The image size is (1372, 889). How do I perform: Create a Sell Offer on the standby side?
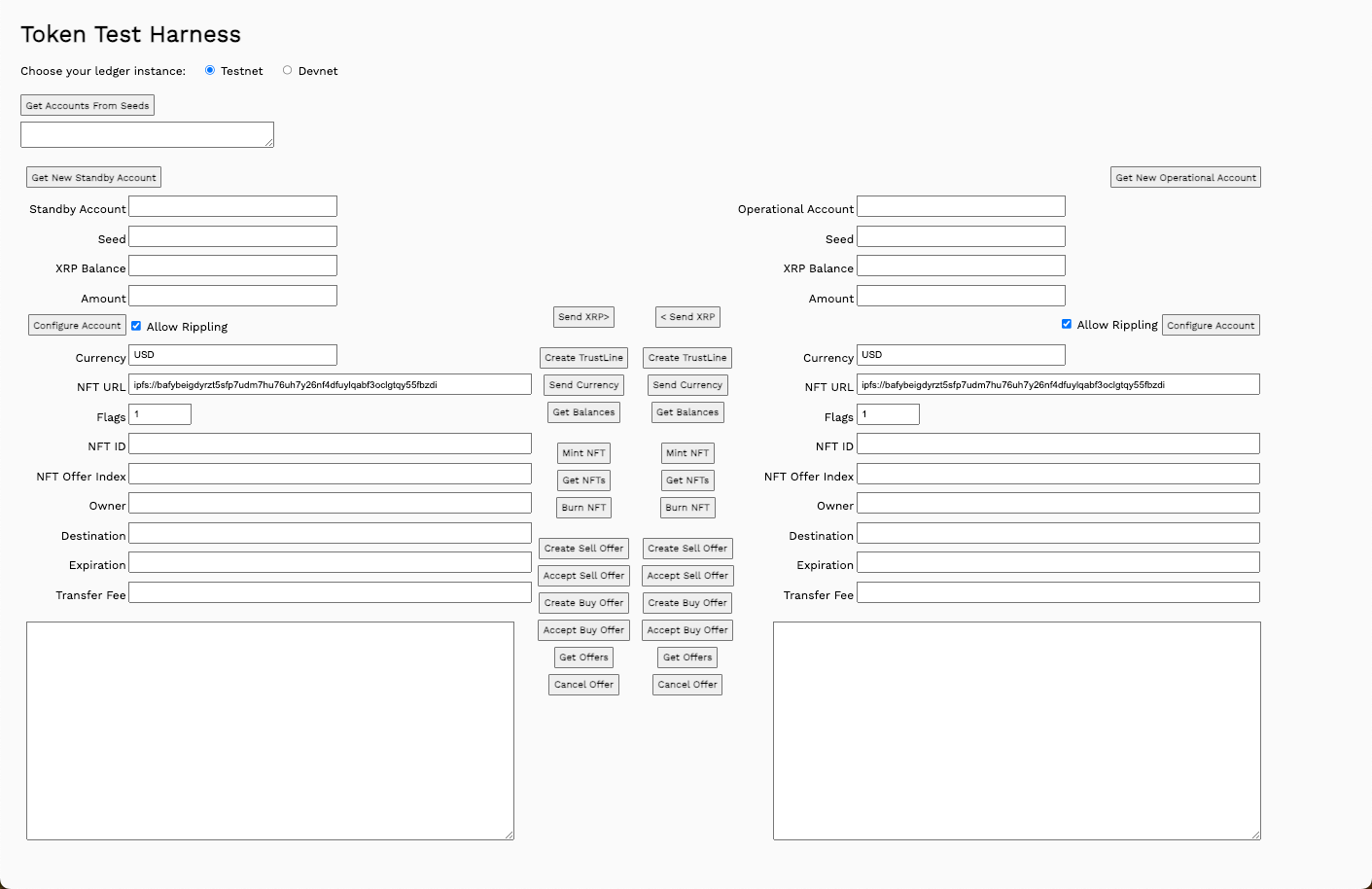(583, 548)
